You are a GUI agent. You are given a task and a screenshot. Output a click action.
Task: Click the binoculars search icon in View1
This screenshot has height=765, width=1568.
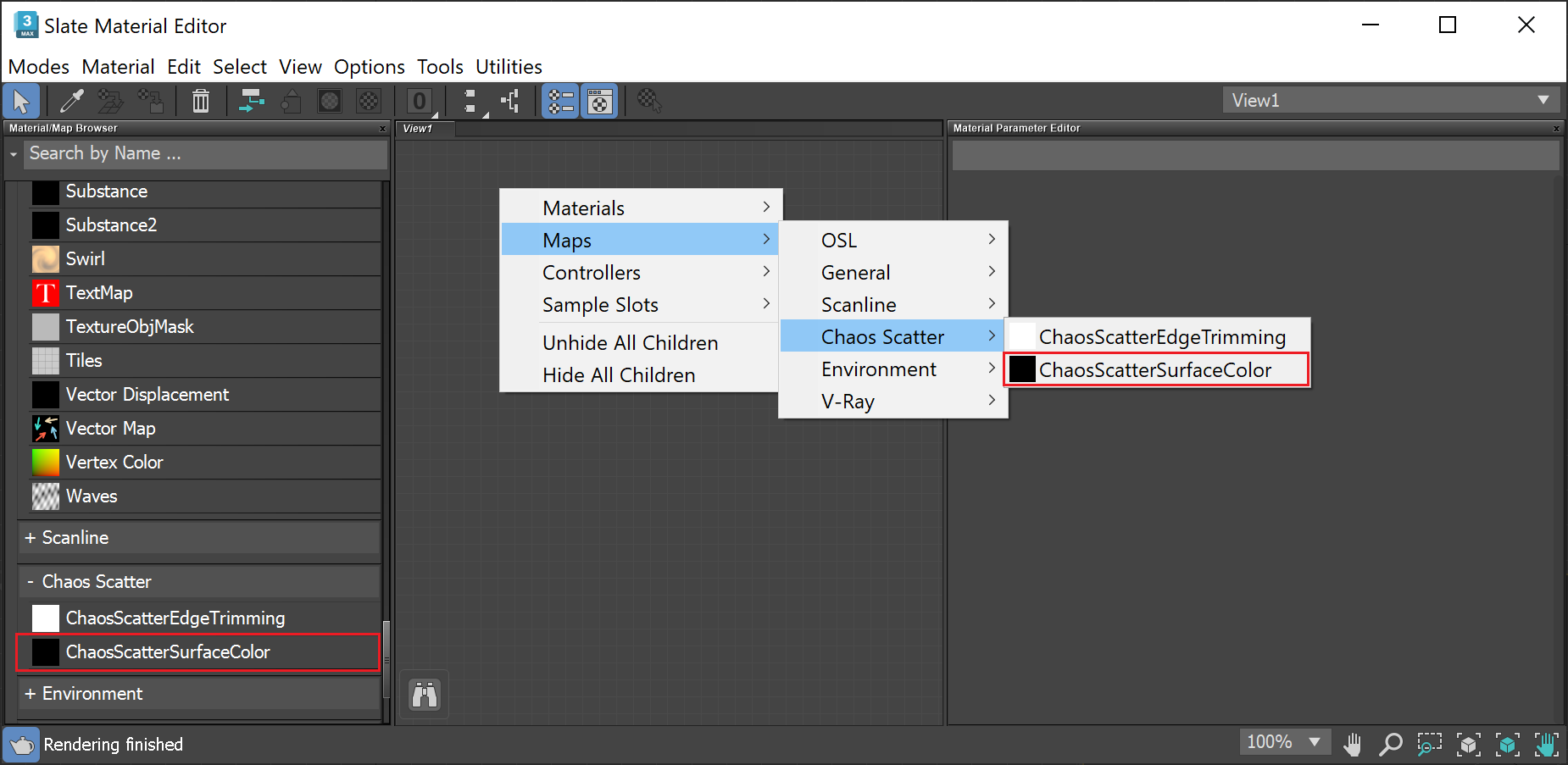[x=423, y=694]
